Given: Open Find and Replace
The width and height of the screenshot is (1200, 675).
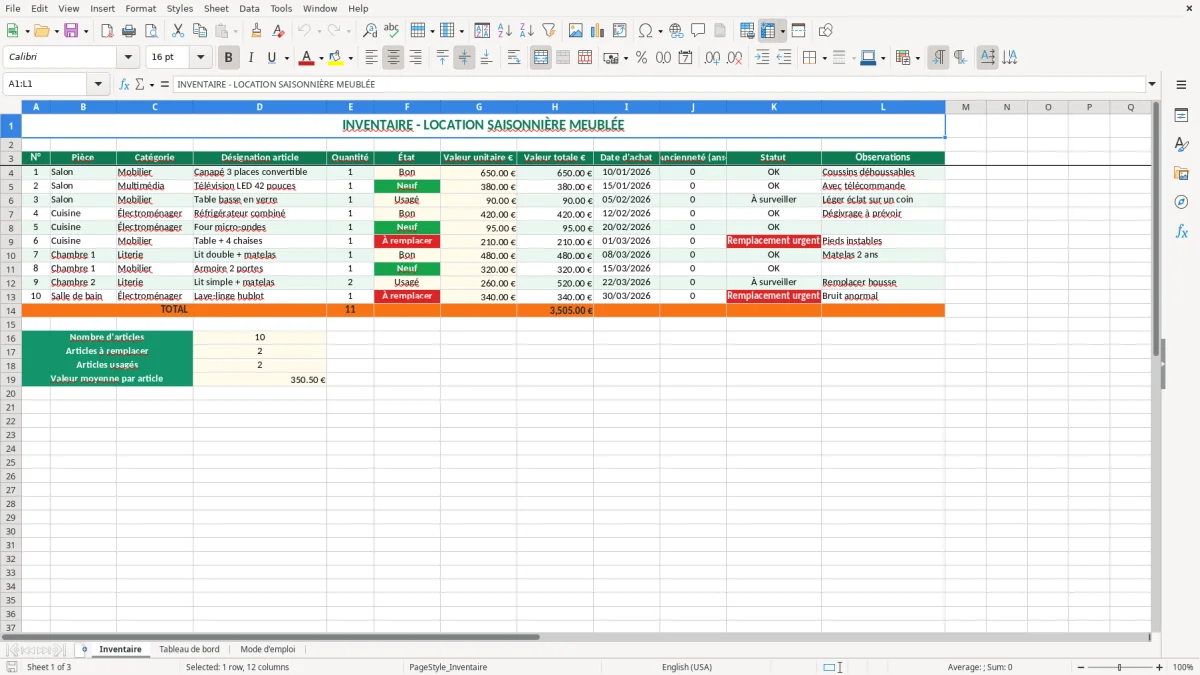Looking at the screenshot, I should tap(370, 31).
